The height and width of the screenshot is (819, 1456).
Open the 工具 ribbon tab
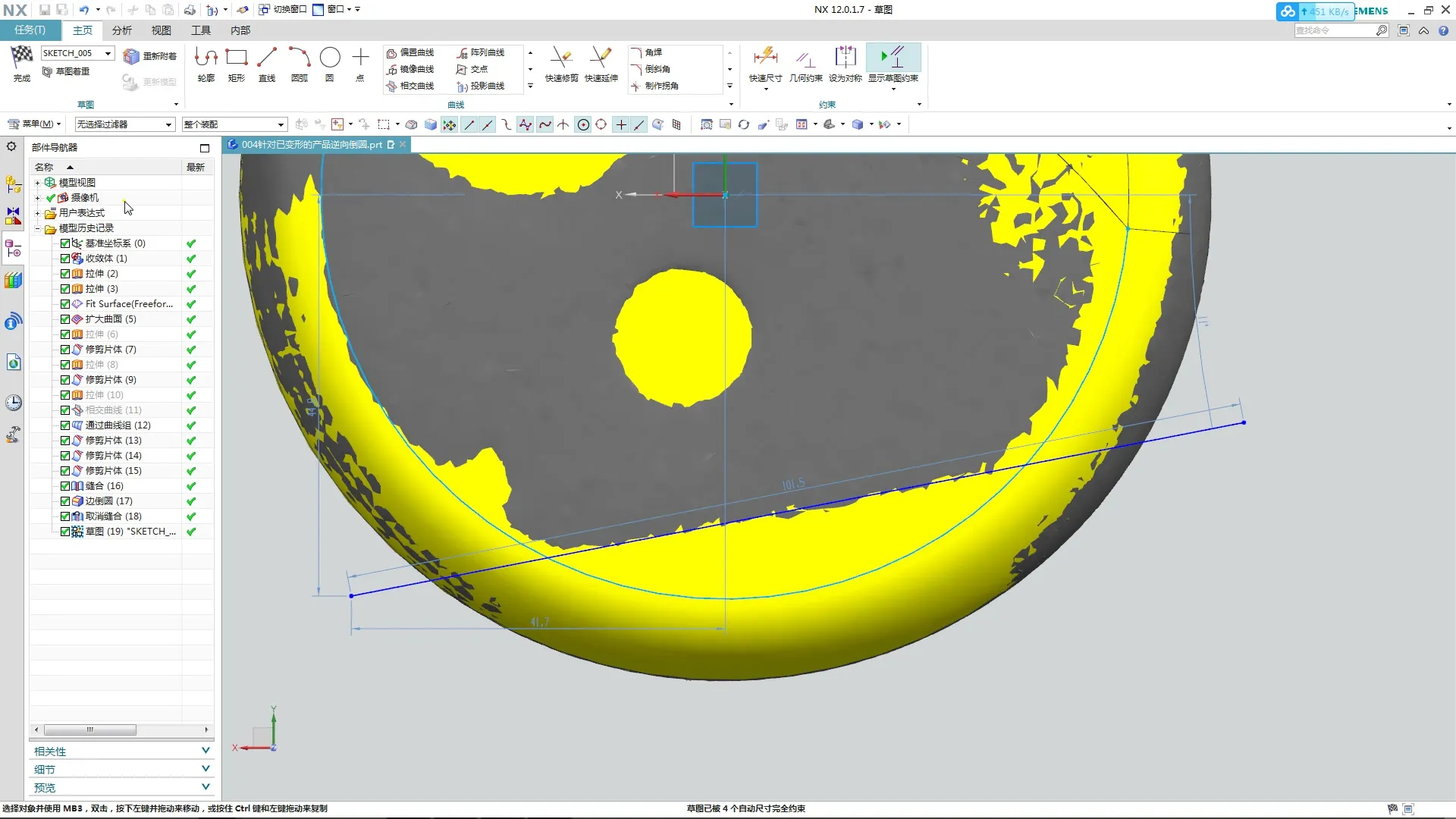201,30
